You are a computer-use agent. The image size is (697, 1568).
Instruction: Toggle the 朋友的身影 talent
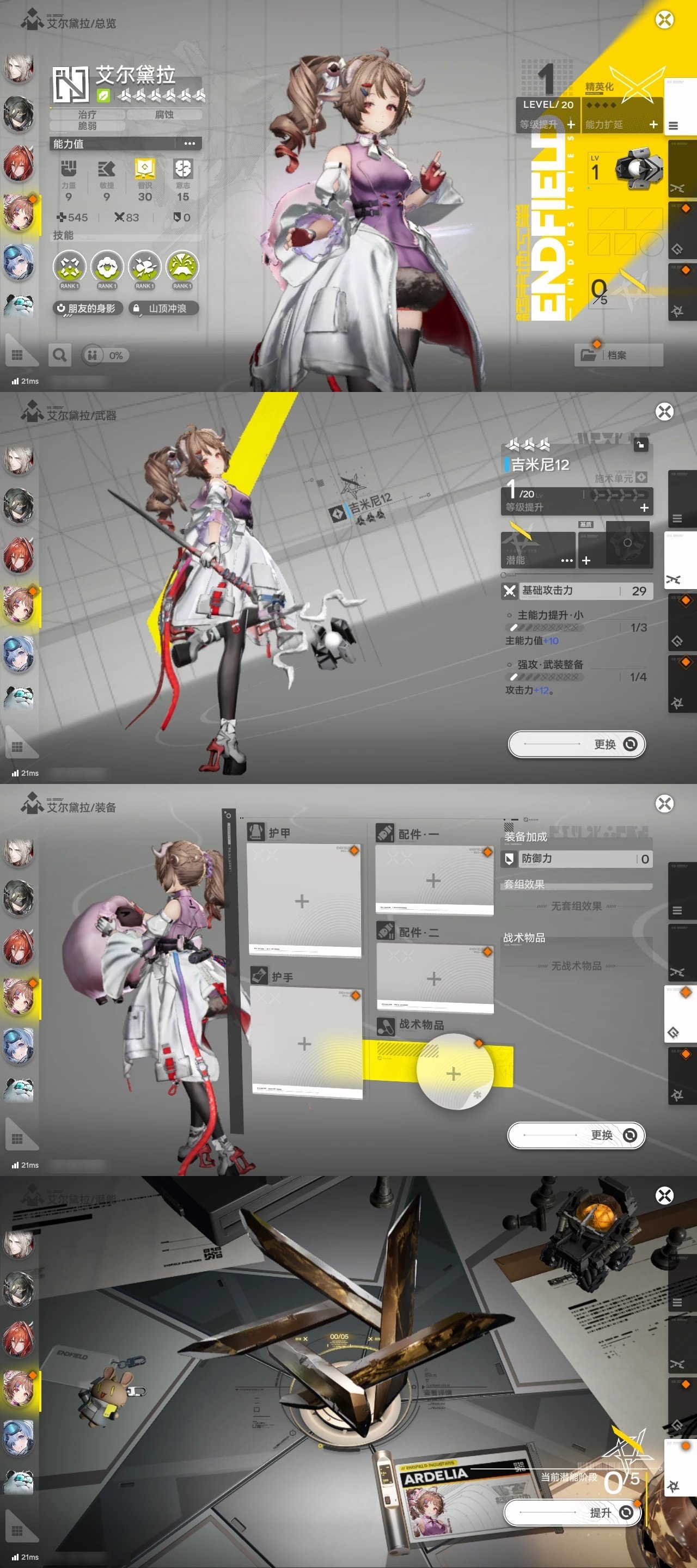(x=87, y=309)
